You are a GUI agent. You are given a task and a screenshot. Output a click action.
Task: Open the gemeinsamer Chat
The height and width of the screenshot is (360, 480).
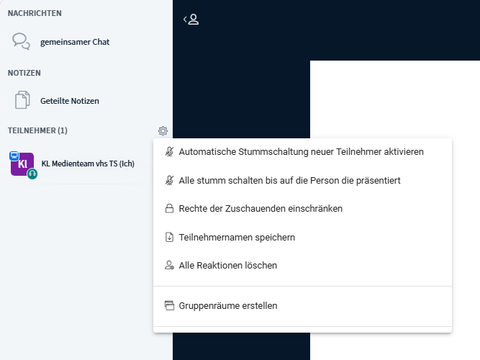pyautogui.click(x=75, y=42)
